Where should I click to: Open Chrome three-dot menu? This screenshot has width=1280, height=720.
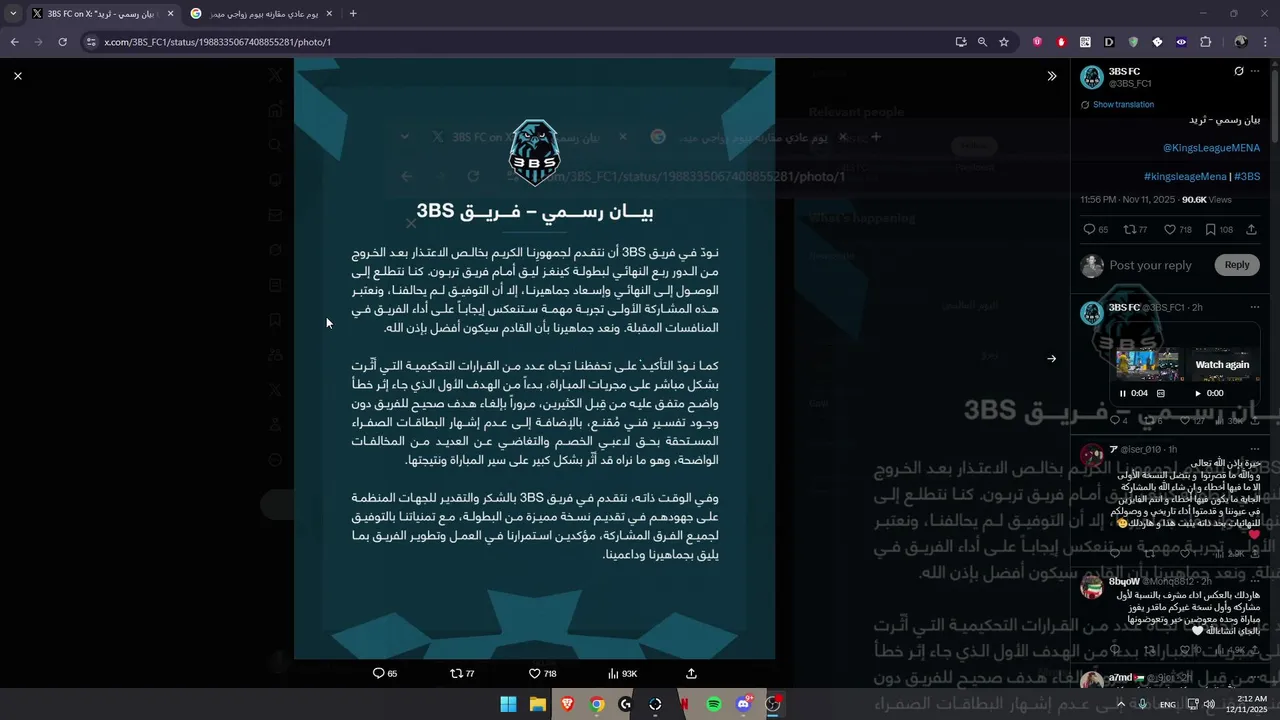(1265, 42)
